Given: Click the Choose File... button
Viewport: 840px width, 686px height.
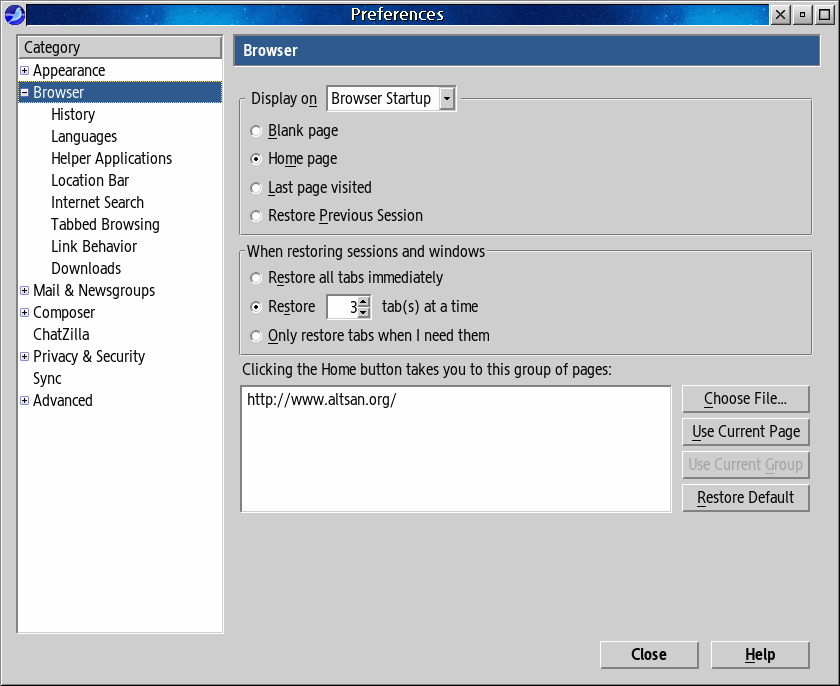Looking at the screenshot, I should pos(745,399).
